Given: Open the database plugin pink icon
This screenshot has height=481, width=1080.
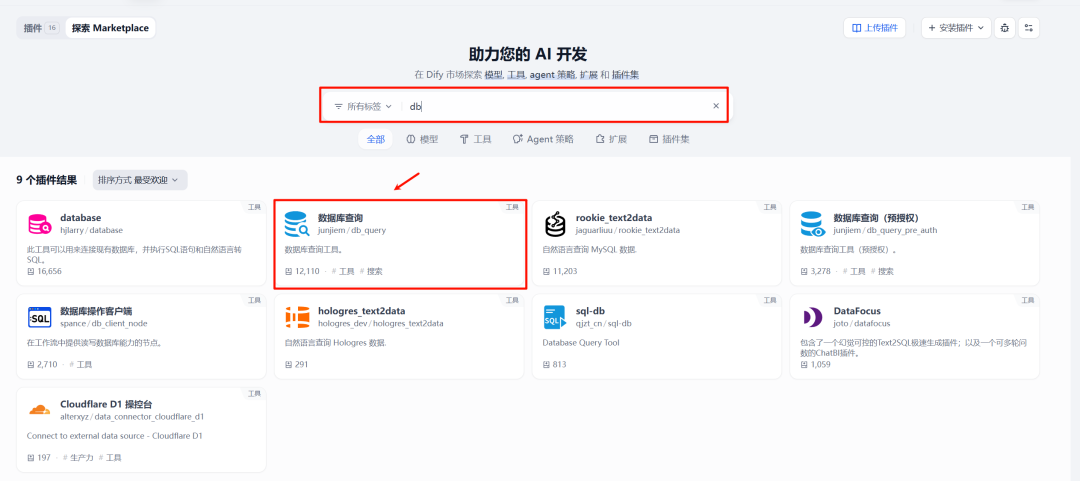Looking at the screenshot, I should coord(39,224).
